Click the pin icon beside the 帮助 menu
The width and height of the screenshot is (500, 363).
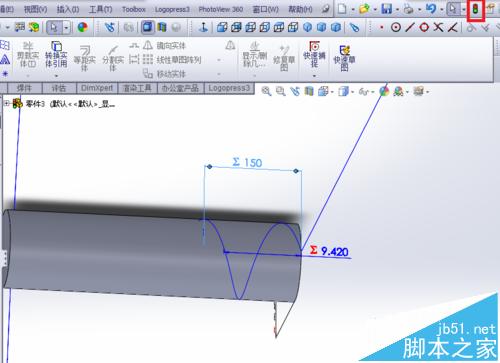[x=325, y=9]
